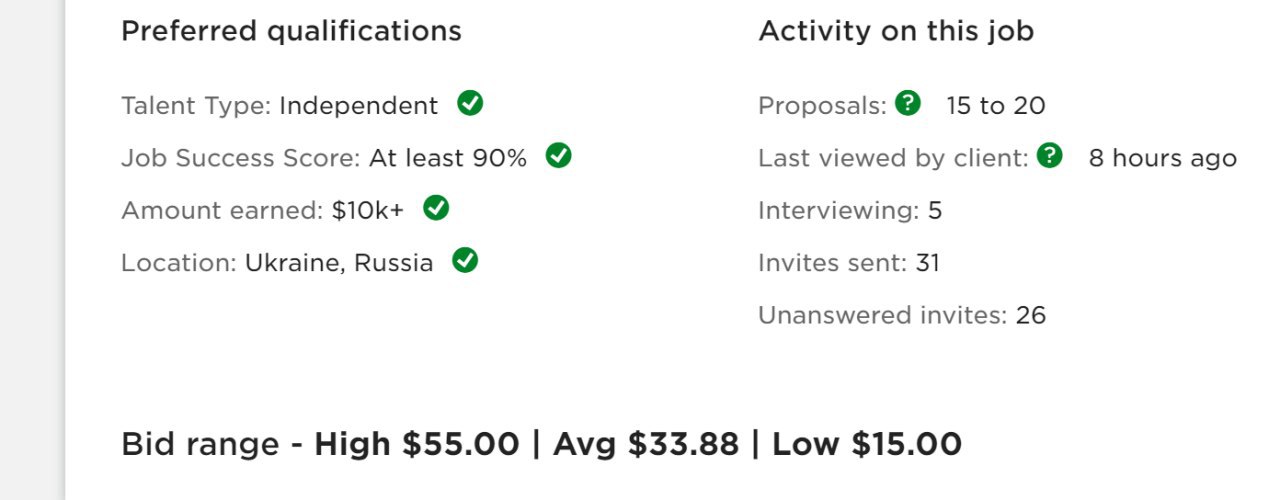The image size is (1280, 500).
Task: Open the help icon beside Last viewed by client
Action: click(1050, 156)
